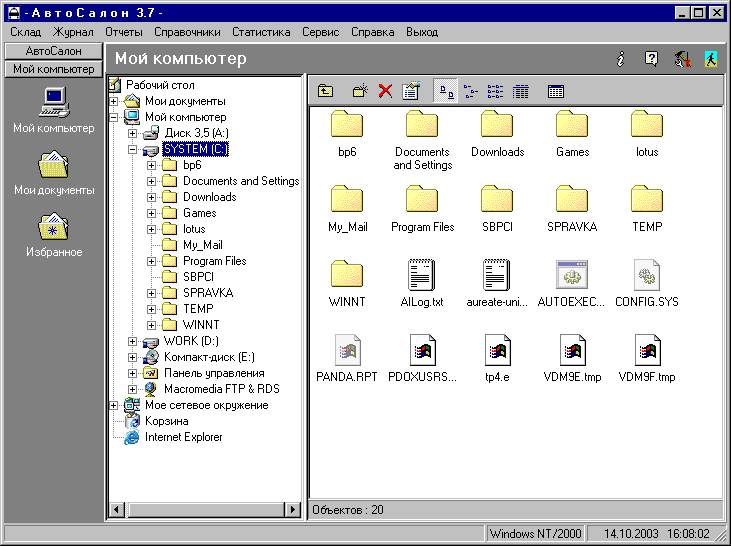Open the Отчеты menu
Viewport: 731px width, 546px height.
click(x=123, y=32)
